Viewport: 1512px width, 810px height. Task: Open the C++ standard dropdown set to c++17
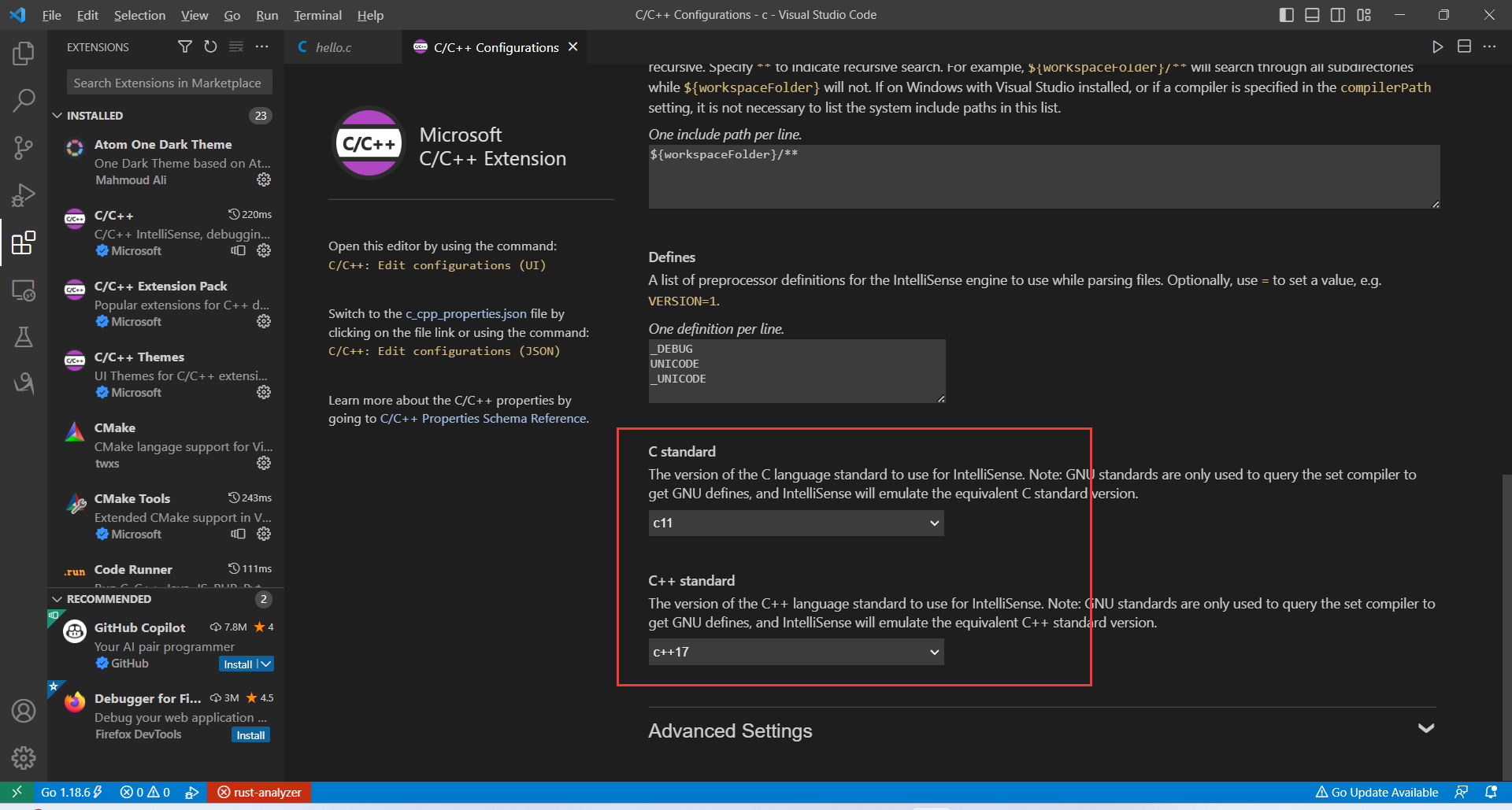(x=796, y=652)
